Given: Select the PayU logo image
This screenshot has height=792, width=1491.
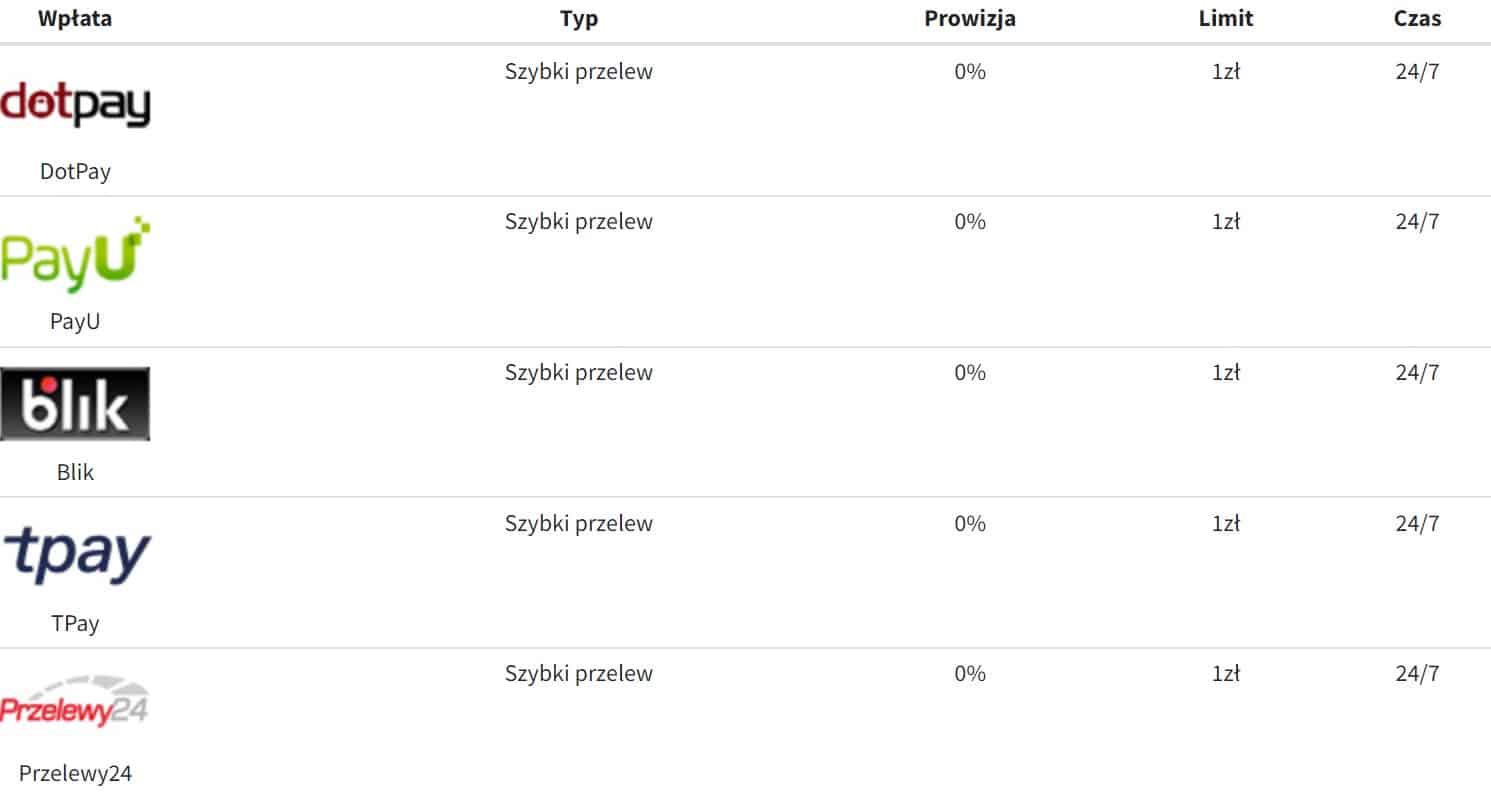Looking at the screenshot, I should coord(75,254).
